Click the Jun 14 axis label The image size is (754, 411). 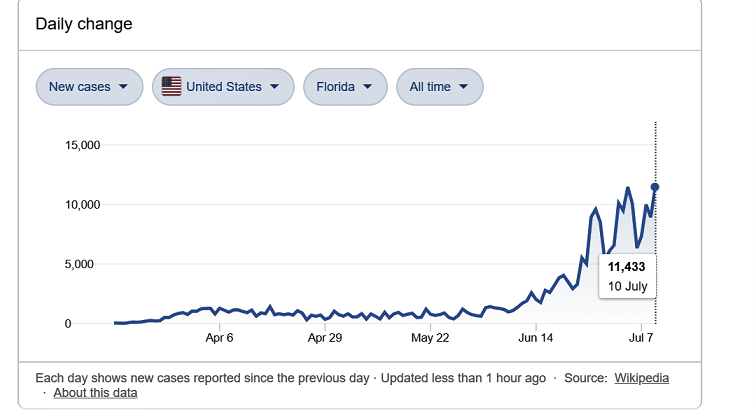pos(536,338)
